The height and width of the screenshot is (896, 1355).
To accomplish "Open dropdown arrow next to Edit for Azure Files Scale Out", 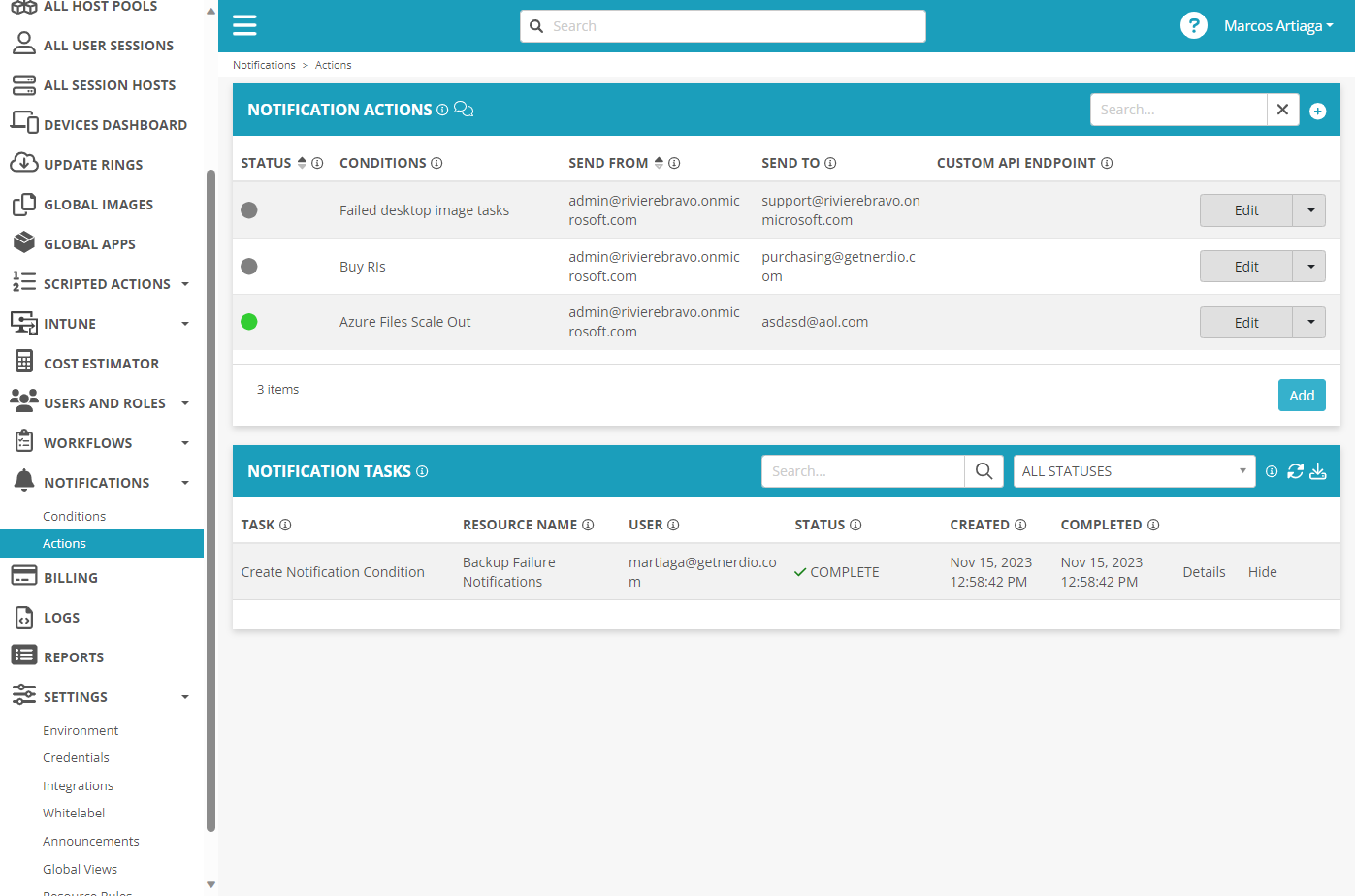I will point(1310,323).
